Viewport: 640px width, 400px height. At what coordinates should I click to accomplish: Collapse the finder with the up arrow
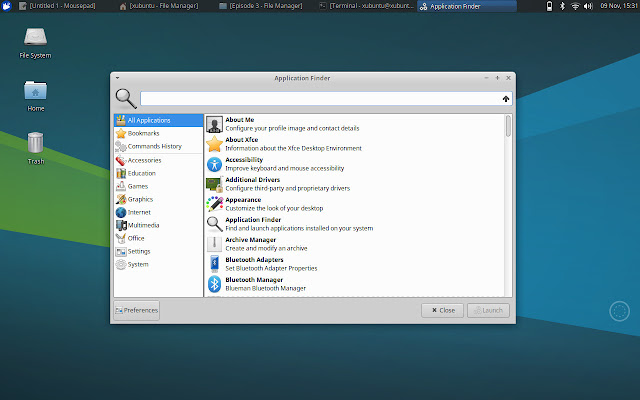[x=506, y=99]
